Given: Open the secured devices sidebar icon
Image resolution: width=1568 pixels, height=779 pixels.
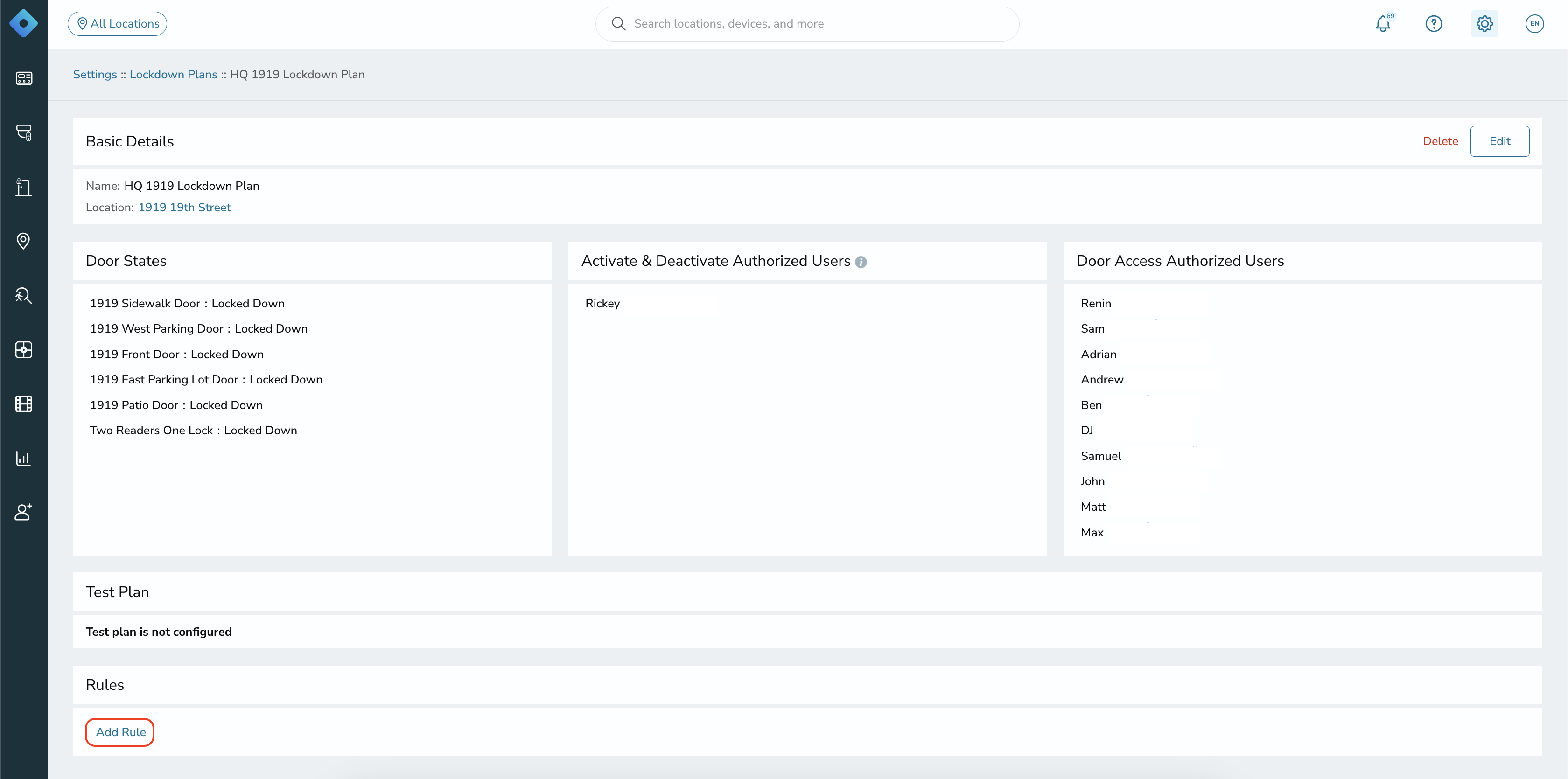Looking at the screenshot, I should pos(24,132).
